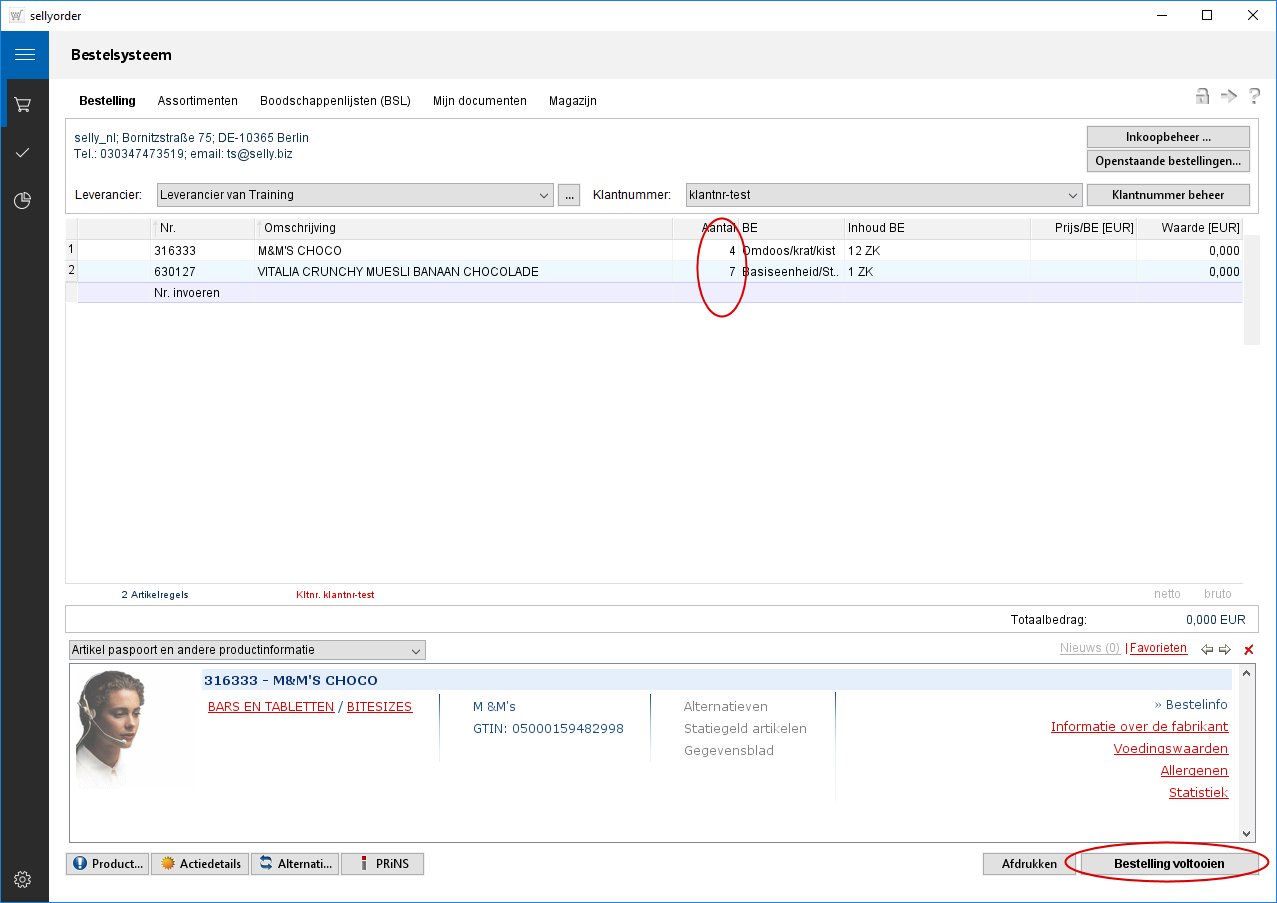Expand the Artikel paspoort information dropdown
This screenshot has width=1277, height=903.
click(416, 651)
